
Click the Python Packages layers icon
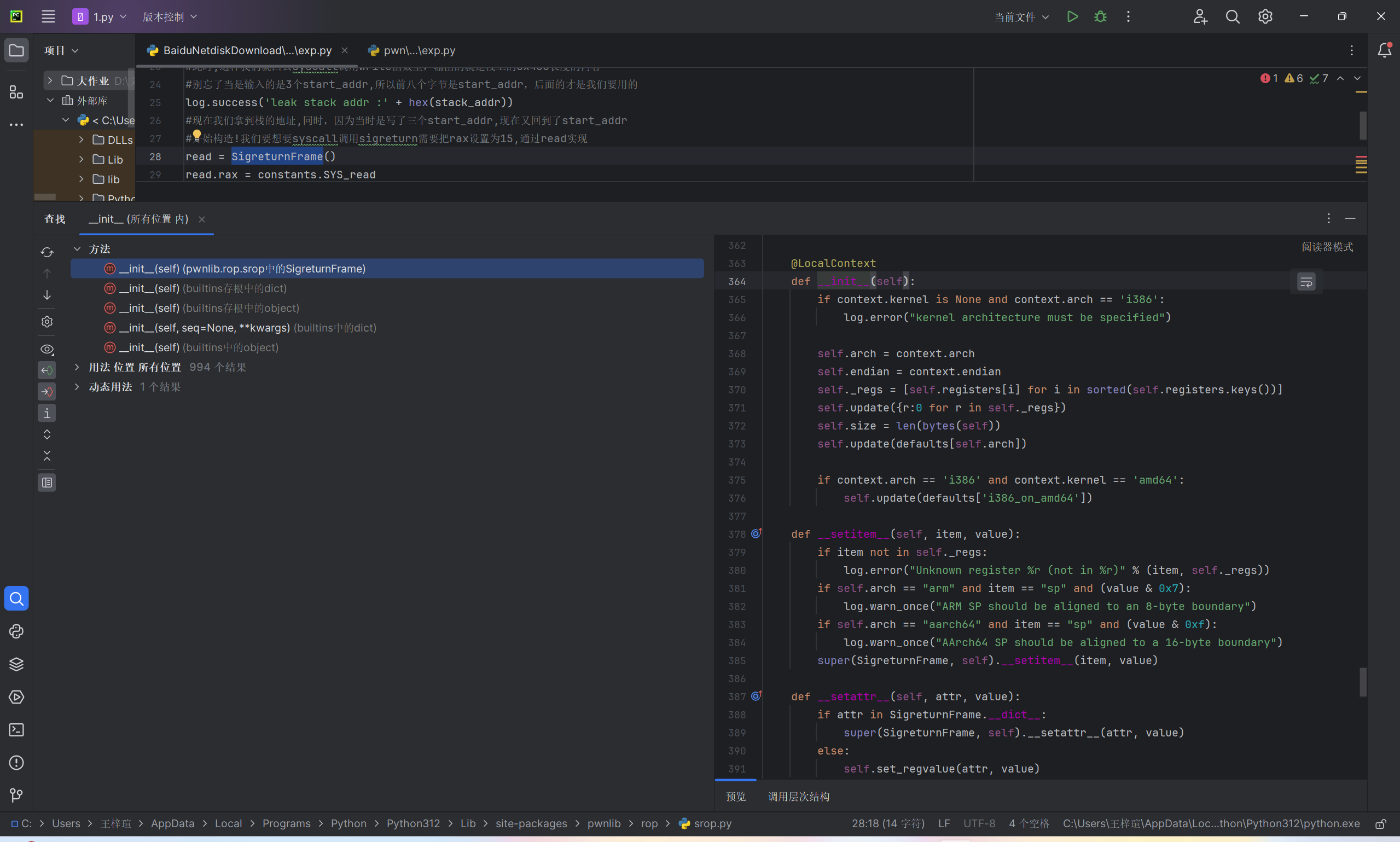[x=16, y=664]
